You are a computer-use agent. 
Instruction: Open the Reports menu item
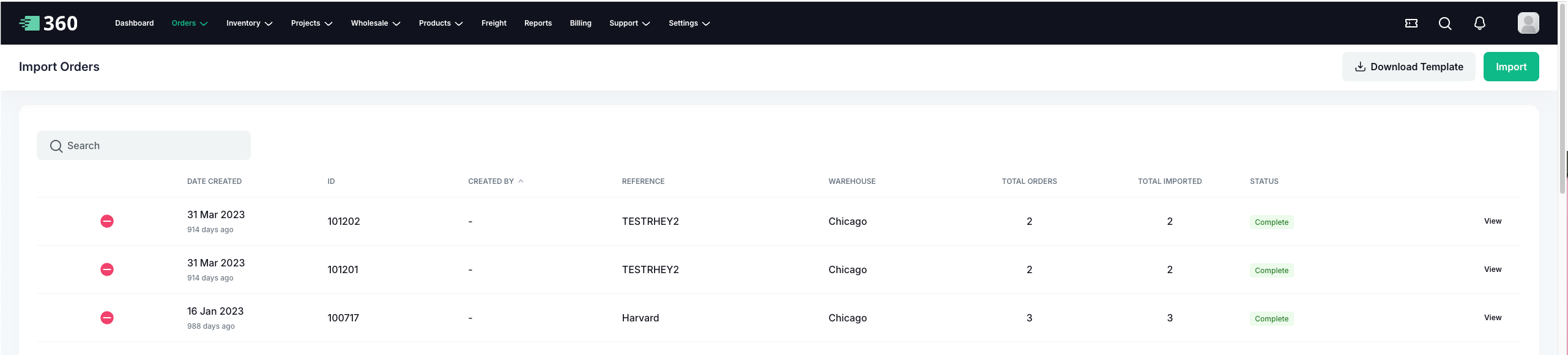click(538, 23)
